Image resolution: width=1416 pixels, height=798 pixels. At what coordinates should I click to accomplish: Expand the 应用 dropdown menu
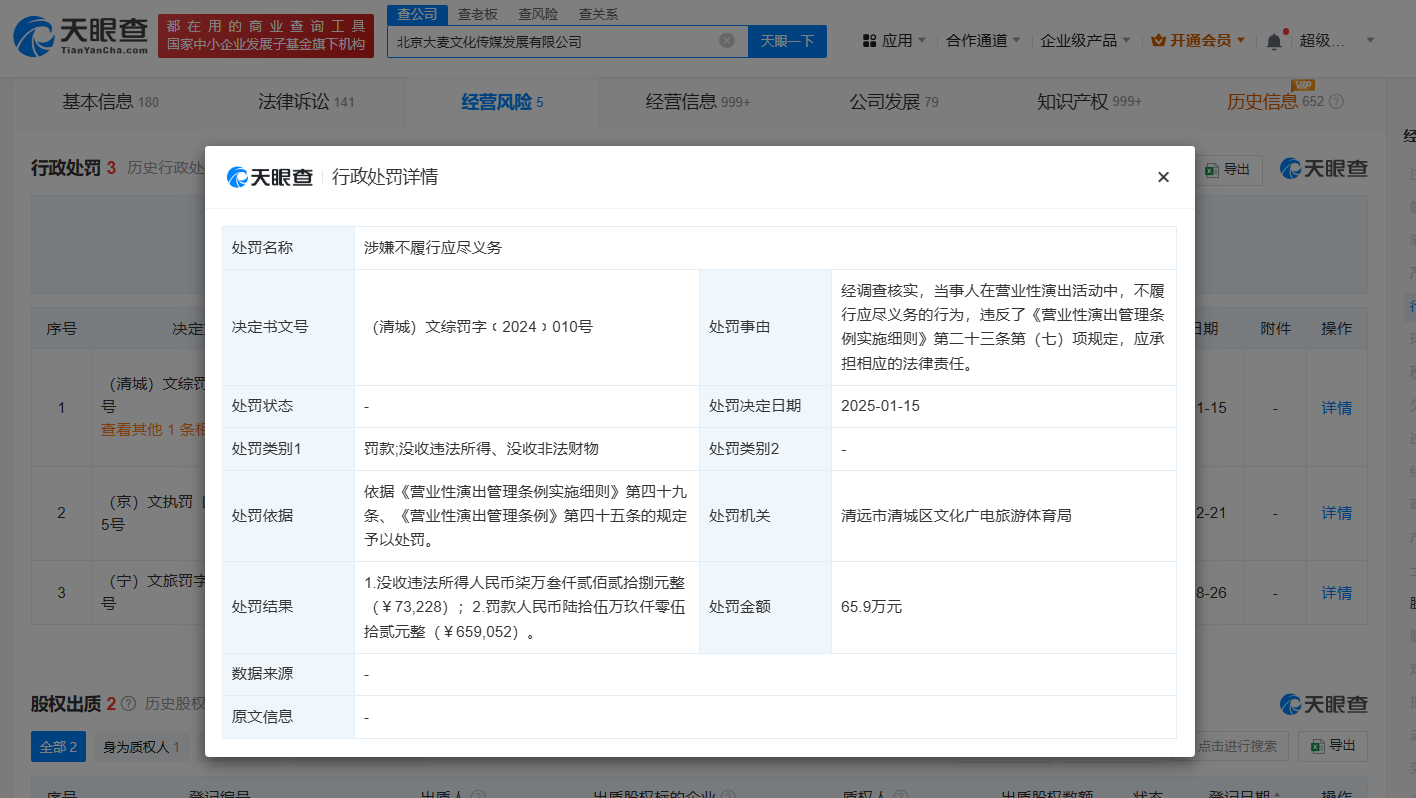(893, 41)
